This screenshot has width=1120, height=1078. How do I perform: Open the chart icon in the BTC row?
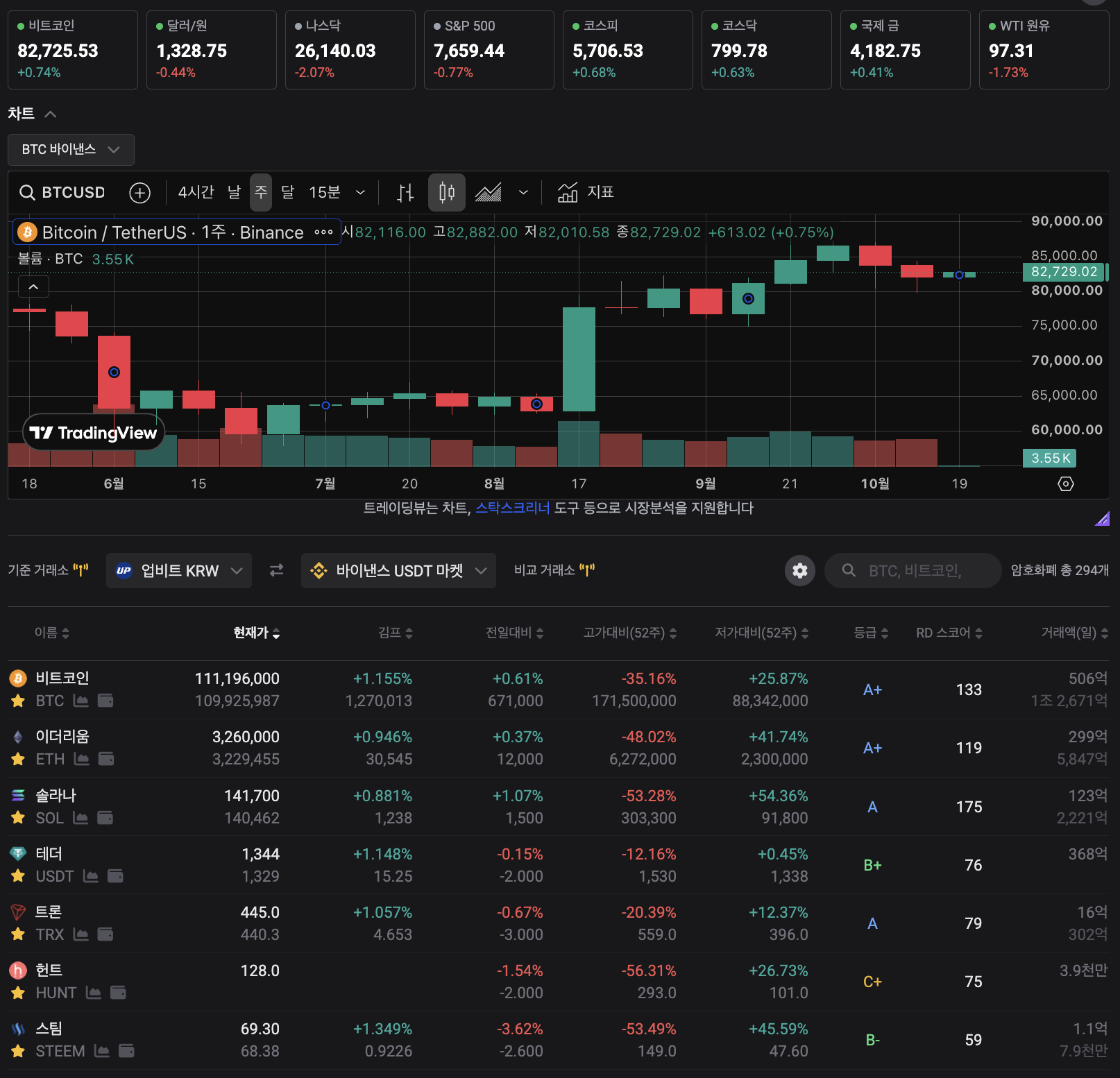(81, 701)
